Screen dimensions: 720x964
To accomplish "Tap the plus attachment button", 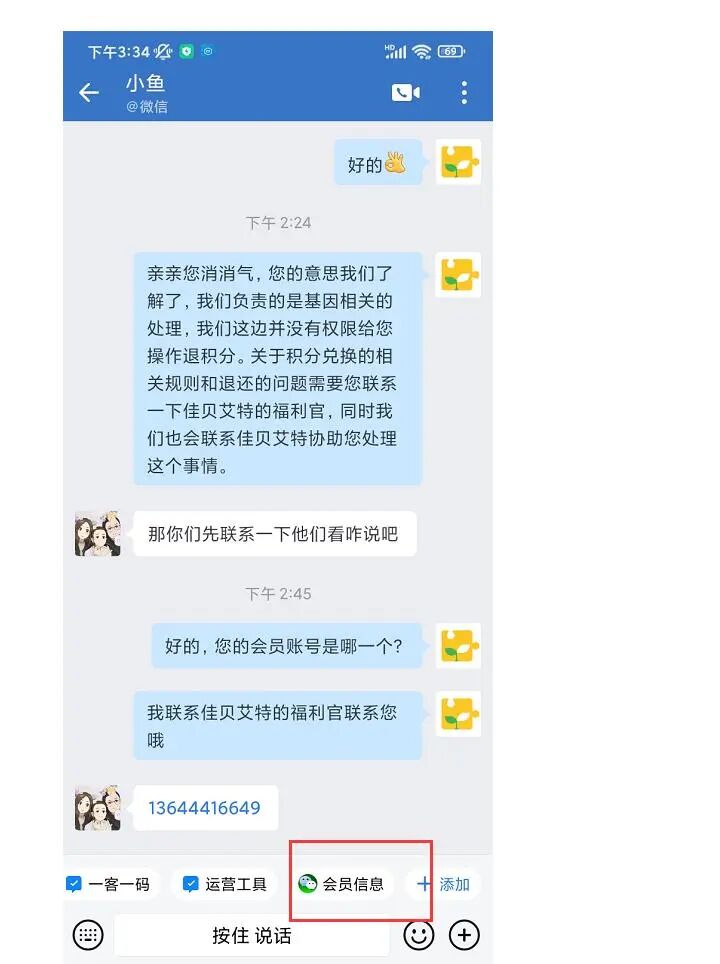I will pos(464,935).
